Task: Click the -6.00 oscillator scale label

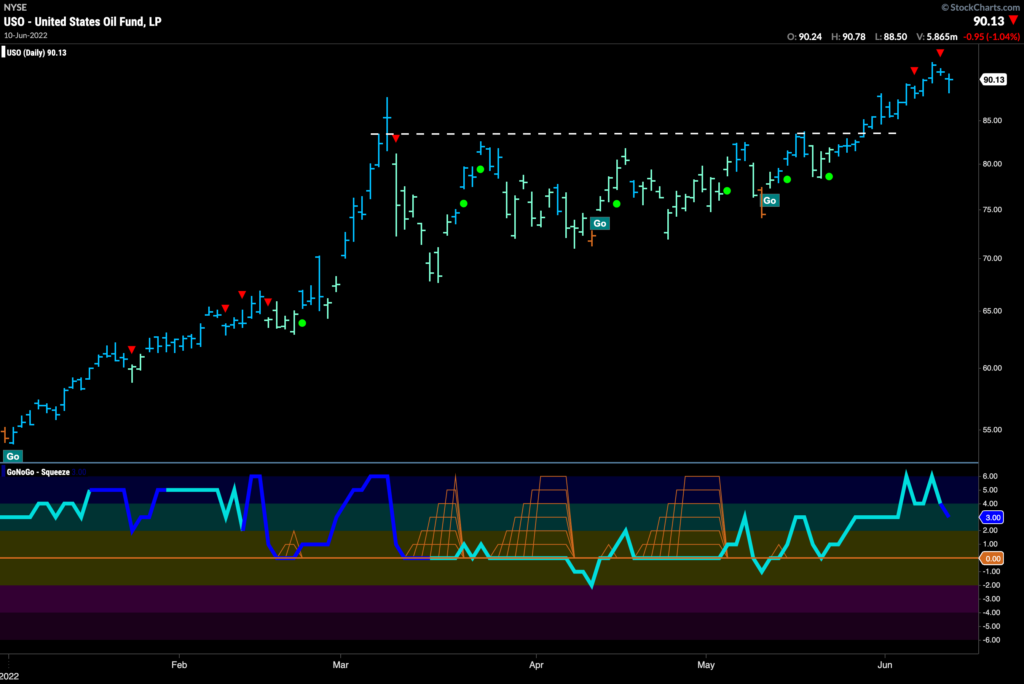Action: coord(990,640)
